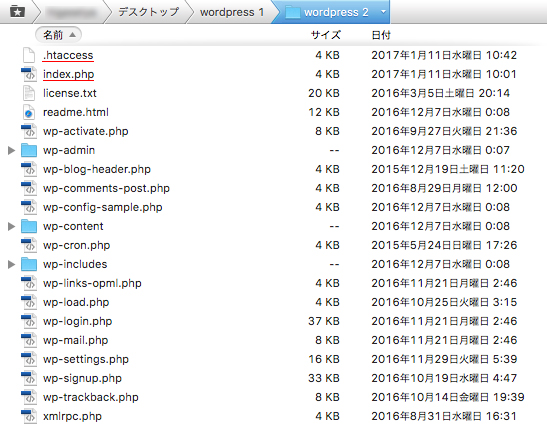Click the .htaccess file icon
547x432 pixels.
[29, 55]
